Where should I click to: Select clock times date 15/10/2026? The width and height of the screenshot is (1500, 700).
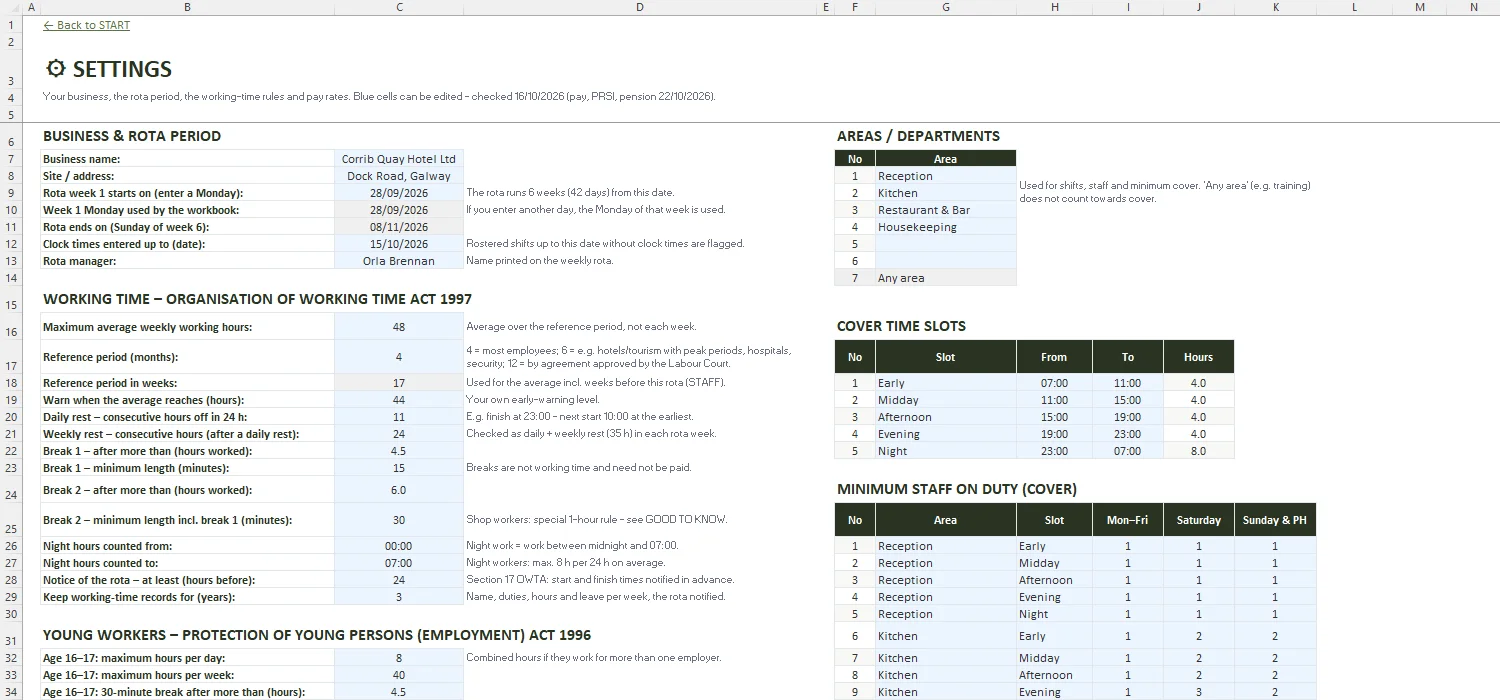tap(399, 244)
